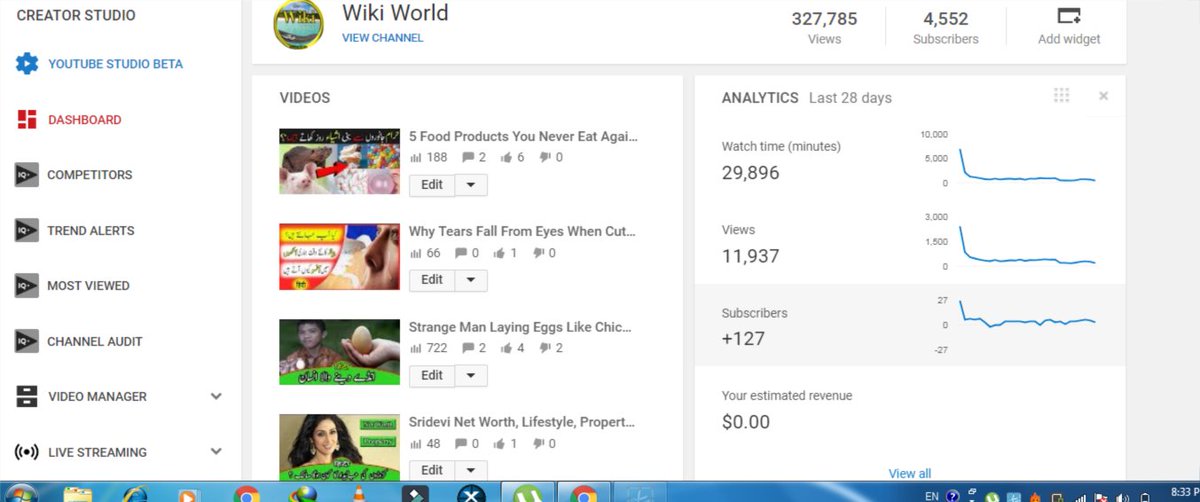Close the Analytics widget
Screen dimensions: 1200x502
(x=1103, y=96)
